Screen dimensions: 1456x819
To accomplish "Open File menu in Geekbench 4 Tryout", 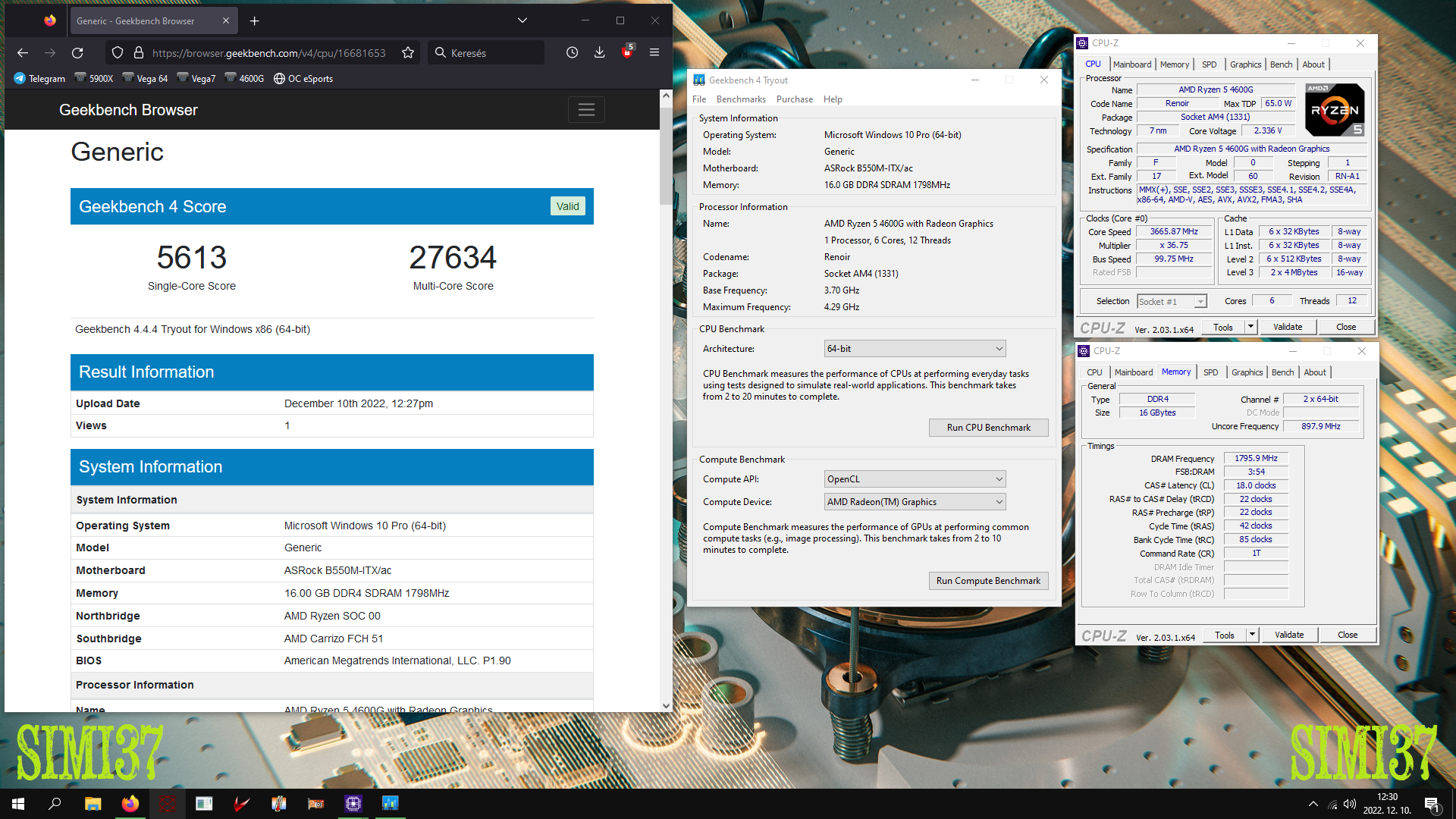I will 698,99.
